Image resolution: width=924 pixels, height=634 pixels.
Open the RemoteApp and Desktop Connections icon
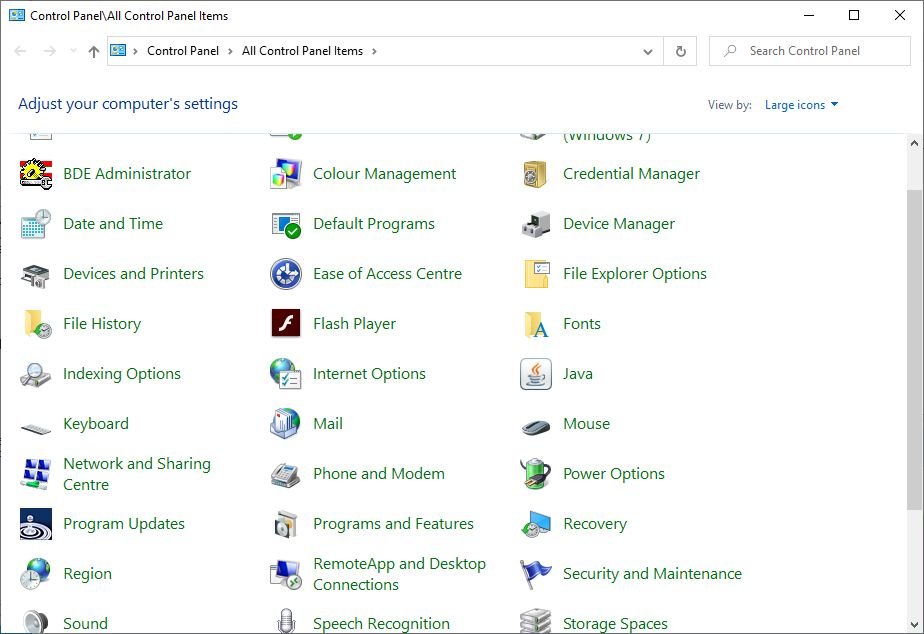(x=286, y=575)
